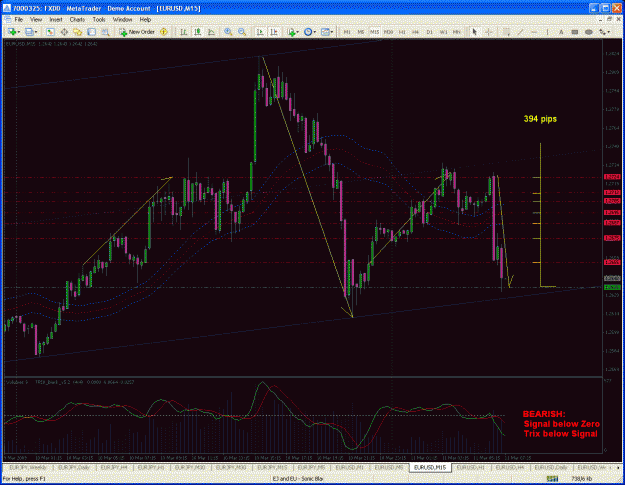Image resolution: width=625 pixels, height=485 pixels.
Task: Click the '738/6 kb' status bar entry
Action: [x=582, y=479]
